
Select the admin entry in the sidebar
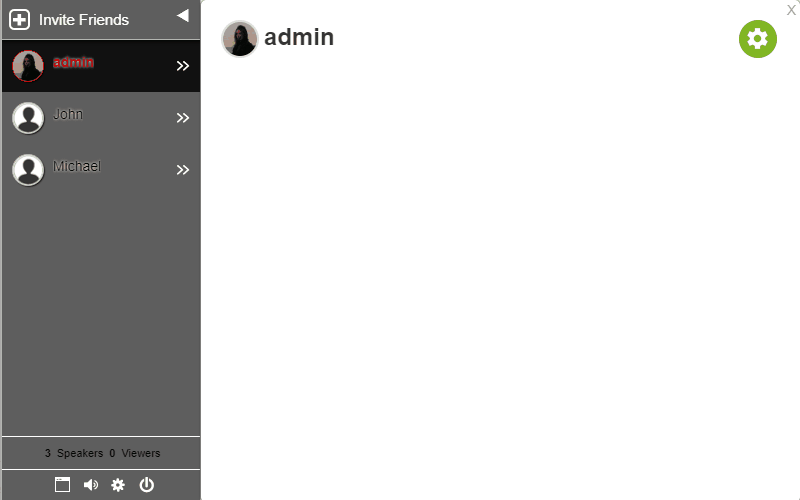click(101, 66)
